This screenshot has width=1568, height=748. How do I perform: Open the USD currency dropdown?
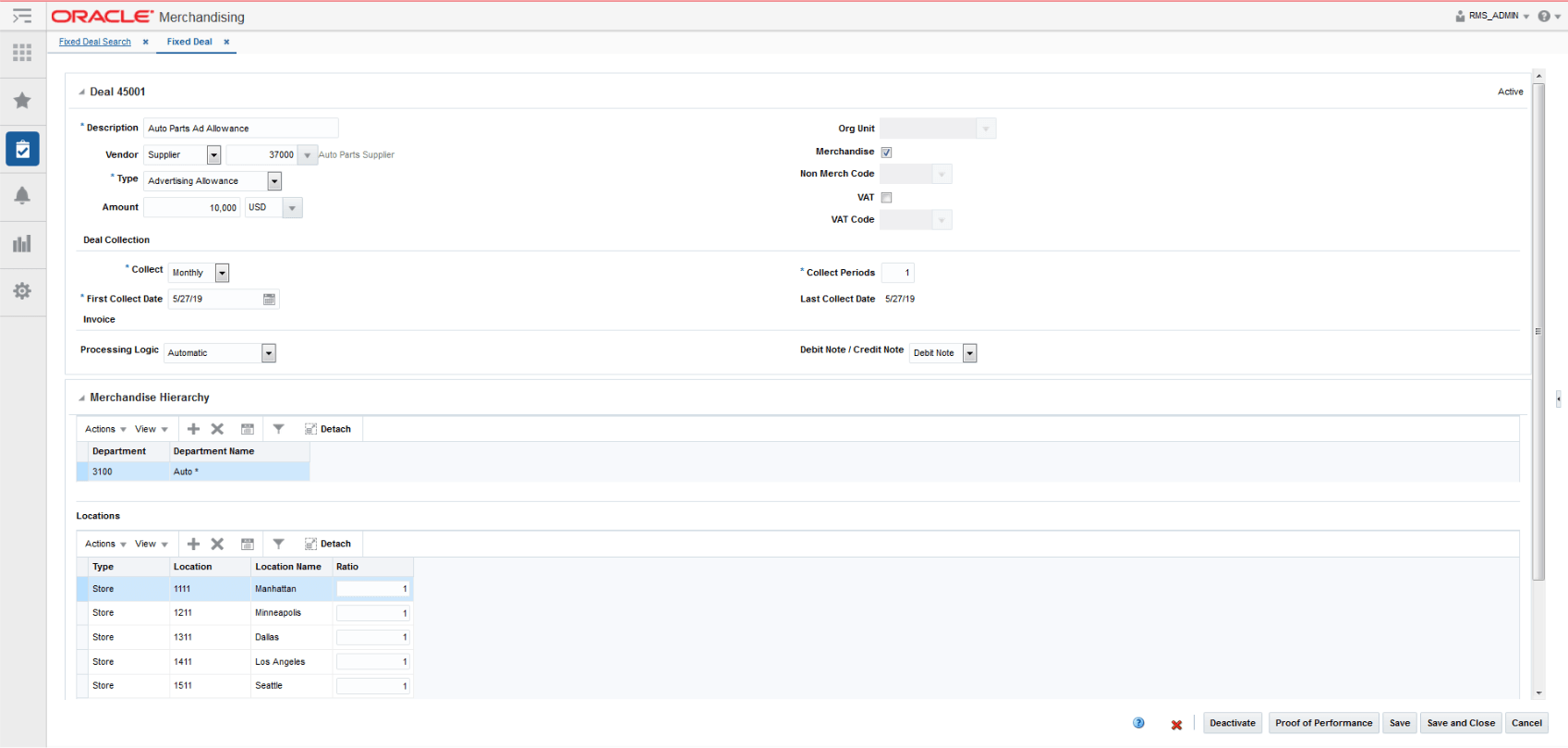tap(292, 208)
